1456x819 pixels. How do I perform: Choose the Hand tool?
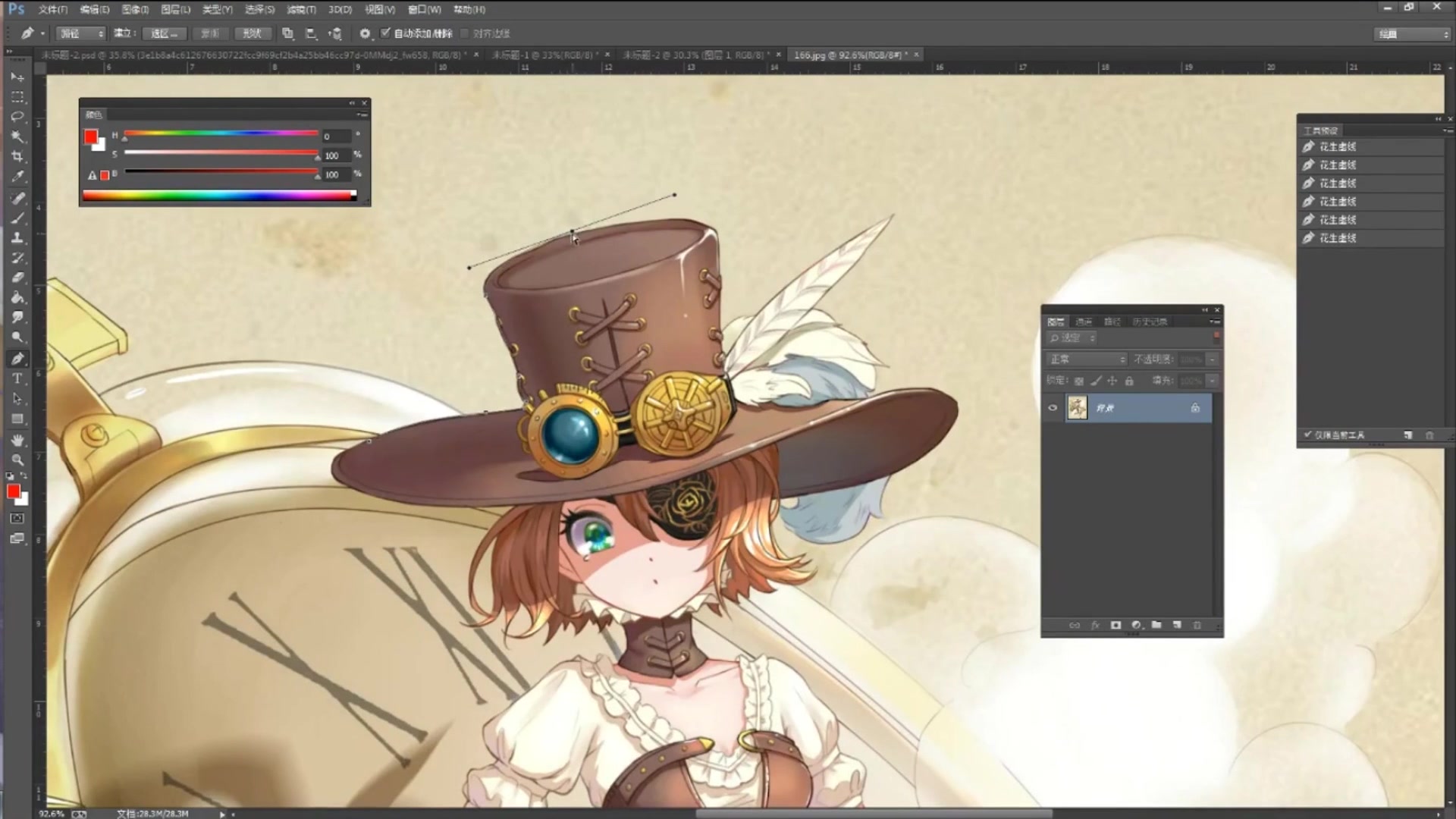pyautogui.click(x=17, y=440)
